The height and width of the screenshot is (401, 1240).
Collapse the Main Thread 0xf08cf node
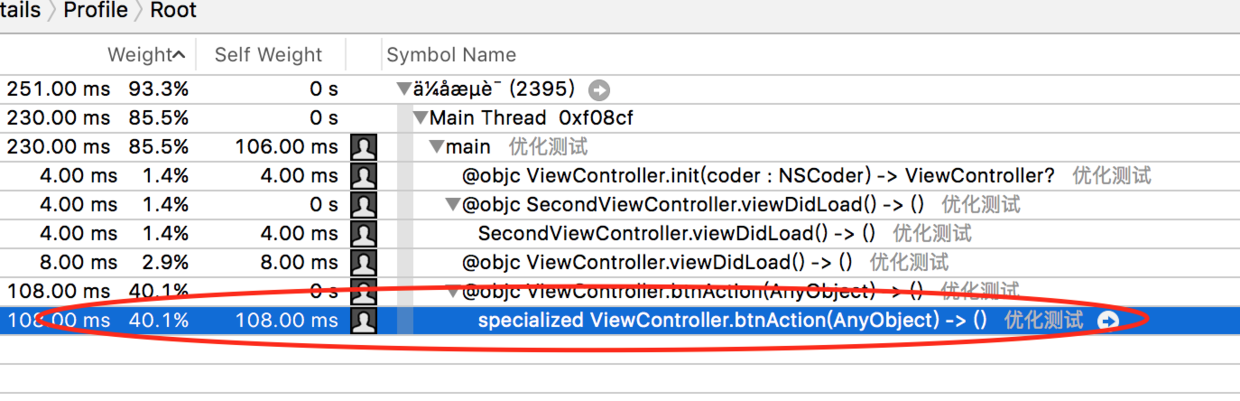pyautogui.click(x=421, y=119)
